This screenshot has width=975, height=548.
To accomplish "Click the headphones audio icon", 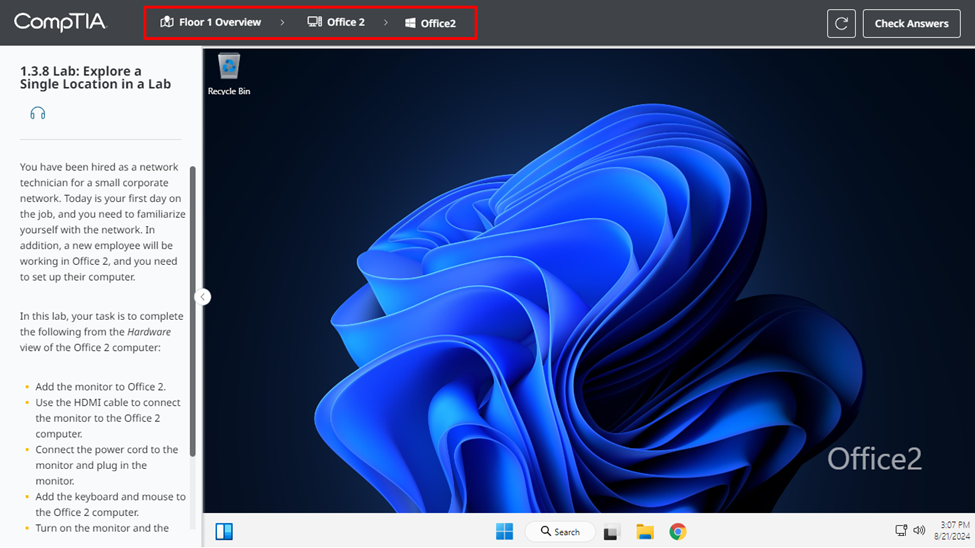I will click(x=38, y=113).
